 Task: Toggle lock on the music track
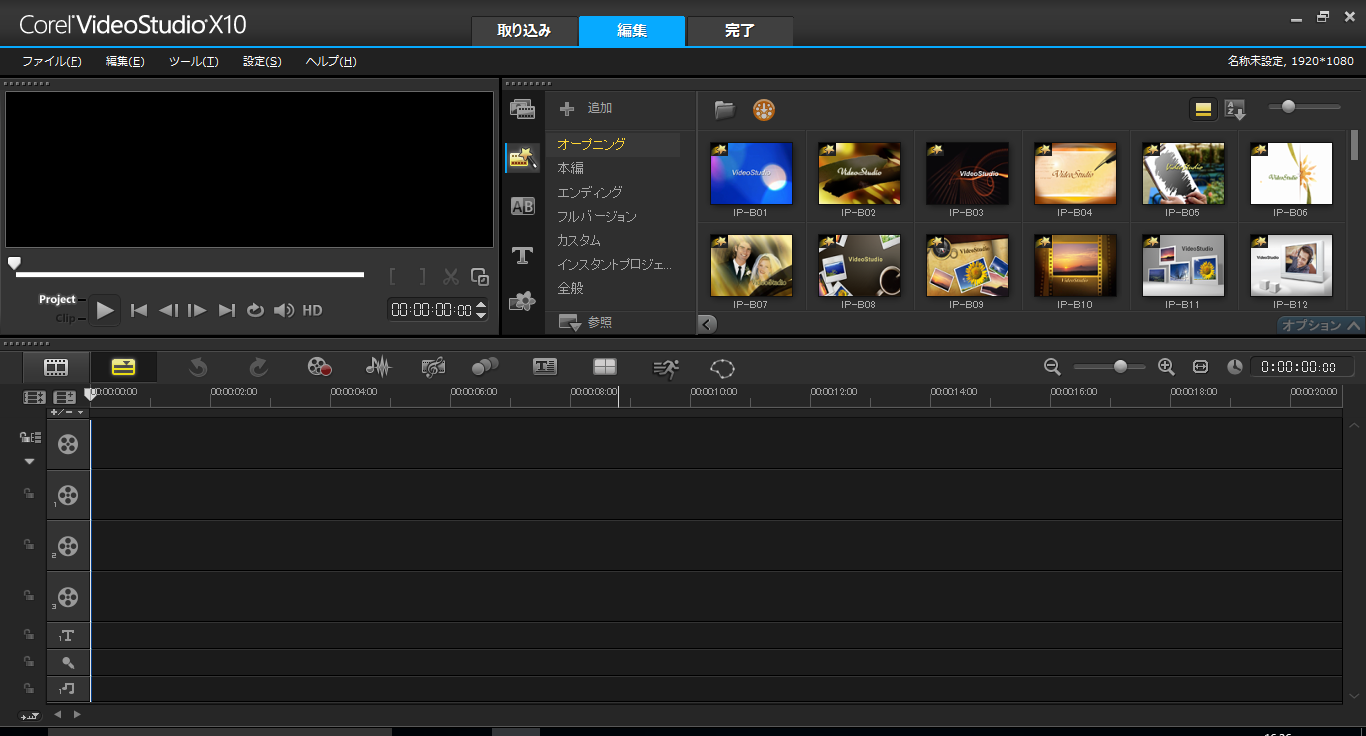coord(29,688)
